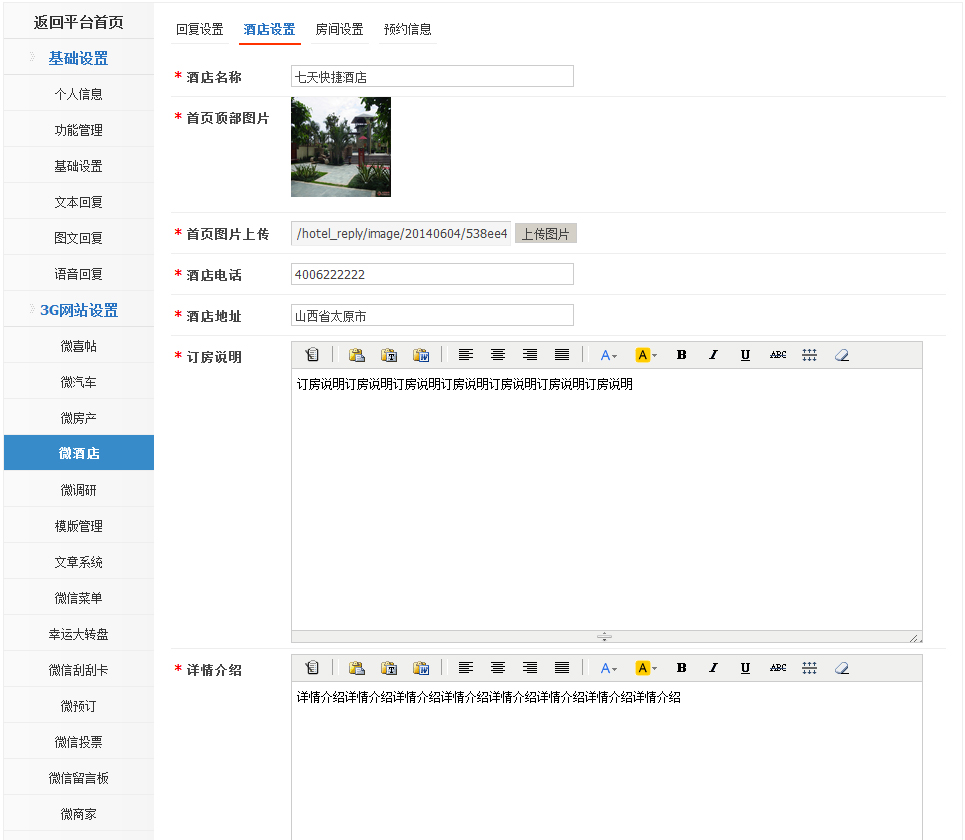
Task: Collapse the 3G网站设置 sidebar section
Action: 78,310
